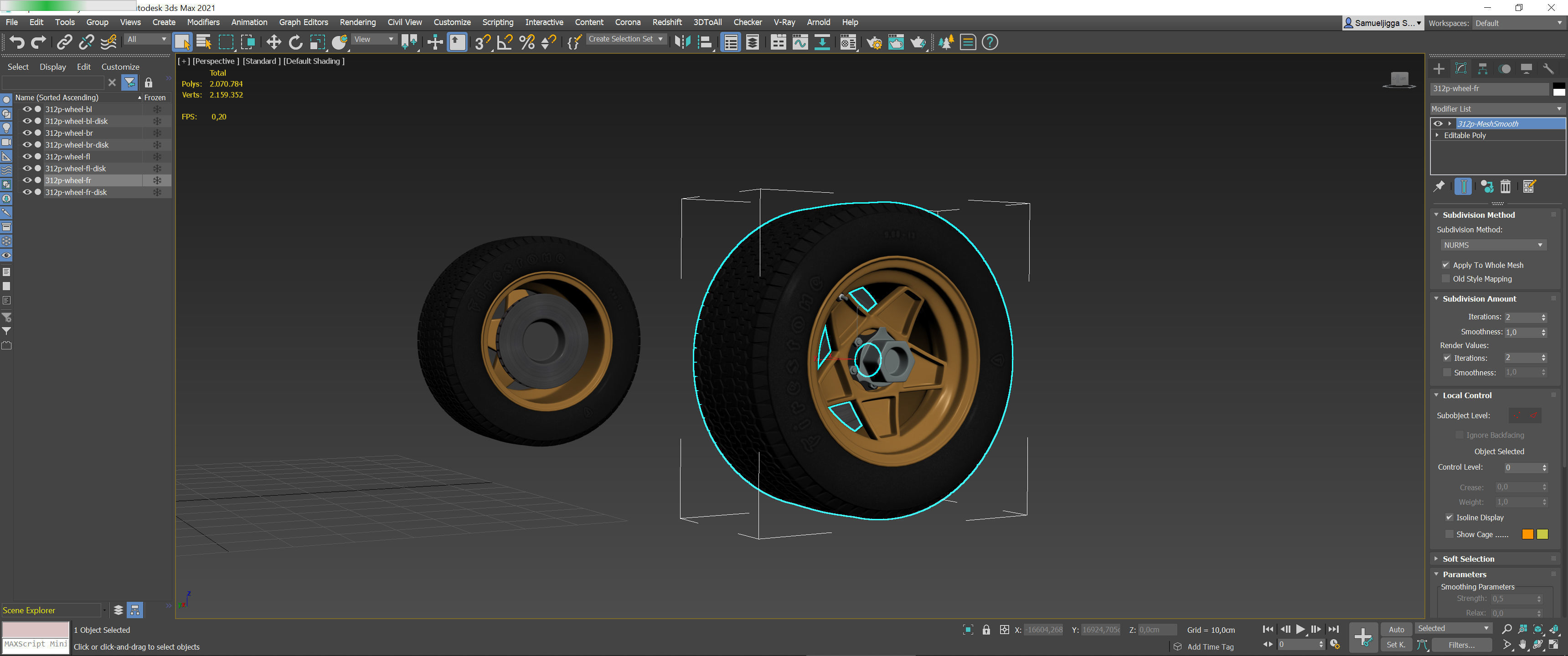This screenshot has width=1568, height=656.
Task: Select the Move transform tool
Action: 273,42
